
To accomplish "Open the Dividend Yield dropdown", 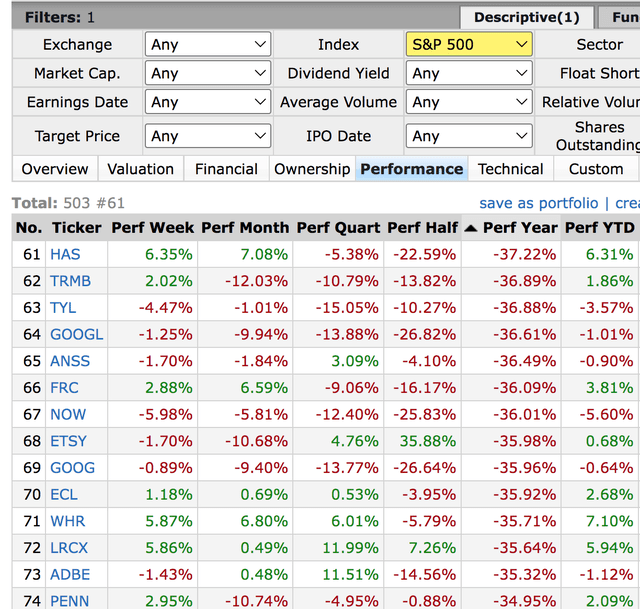I will [x=469, y=73].
